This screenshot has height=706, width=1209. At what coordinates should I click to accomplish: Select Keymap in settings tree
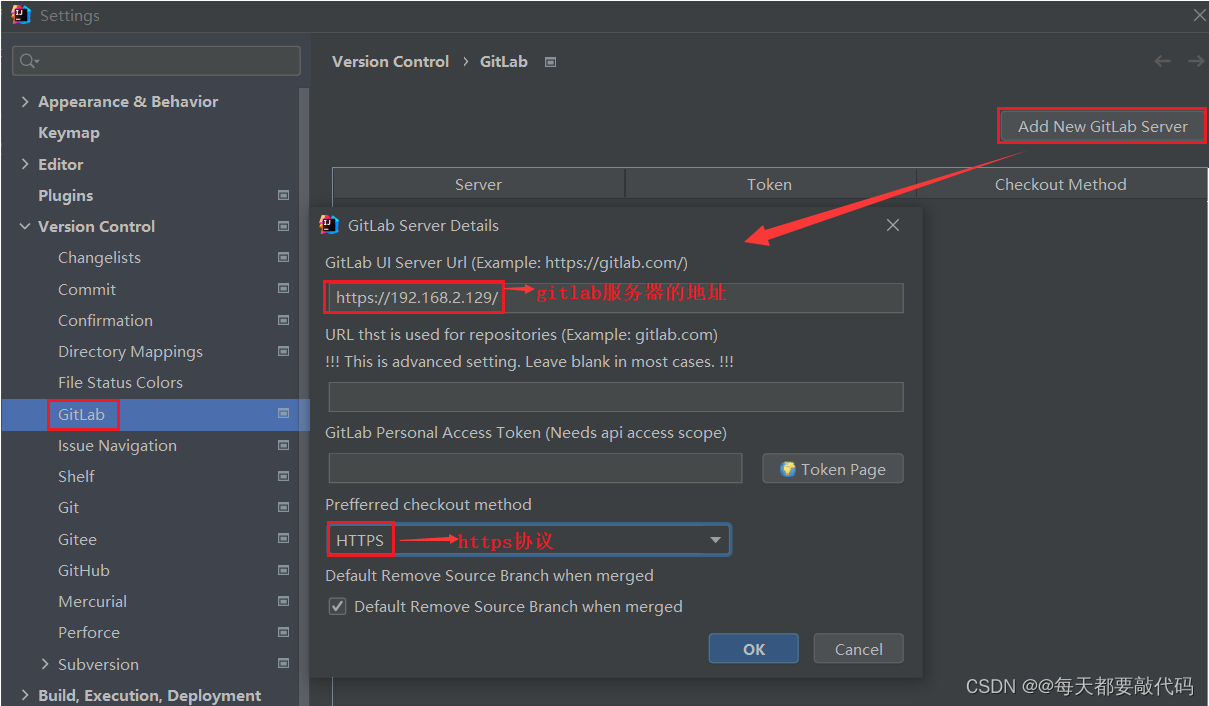click(69, 132)
